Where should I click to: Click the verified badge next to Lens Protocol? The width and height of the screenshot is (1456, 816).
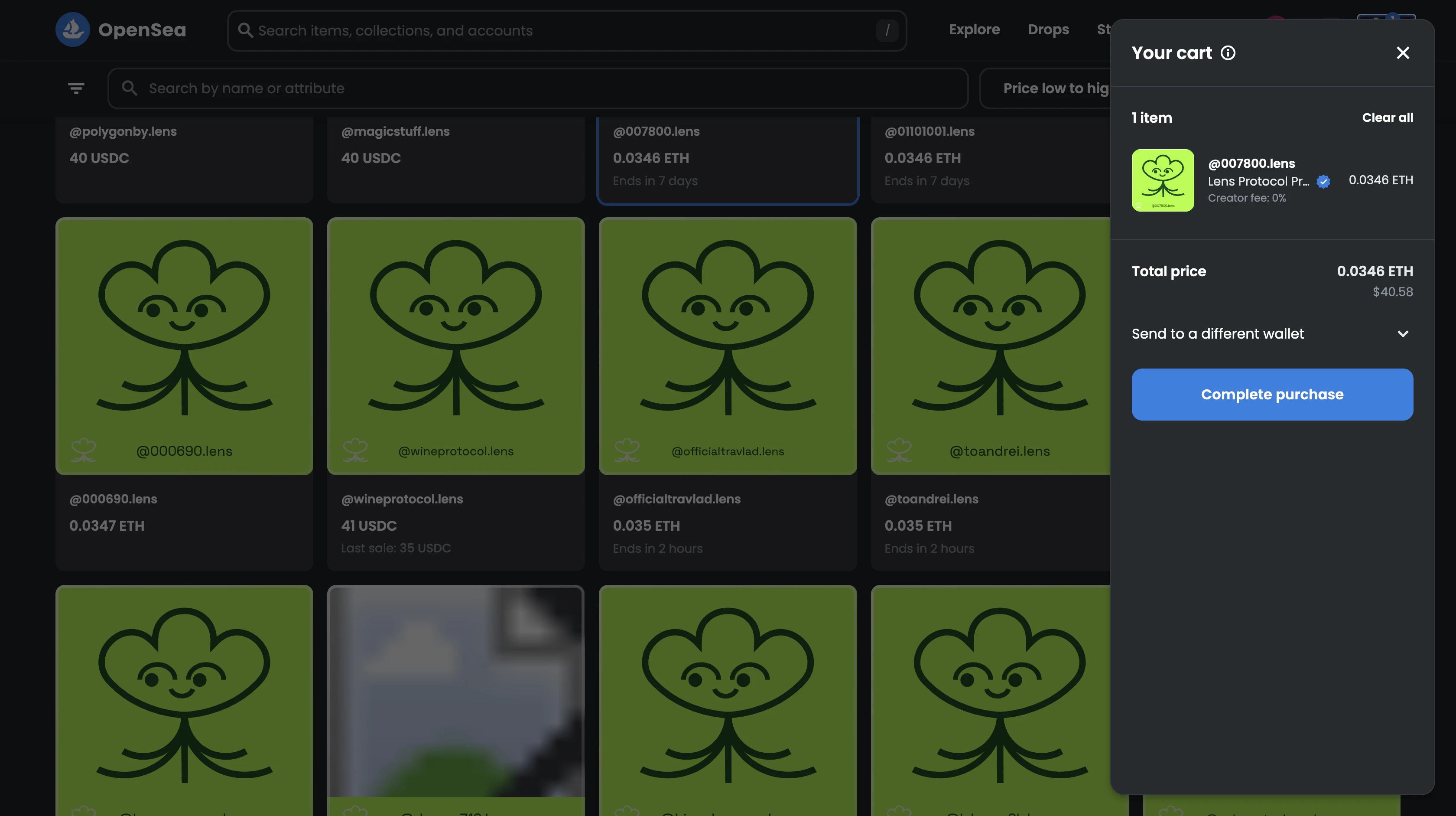1323,181
